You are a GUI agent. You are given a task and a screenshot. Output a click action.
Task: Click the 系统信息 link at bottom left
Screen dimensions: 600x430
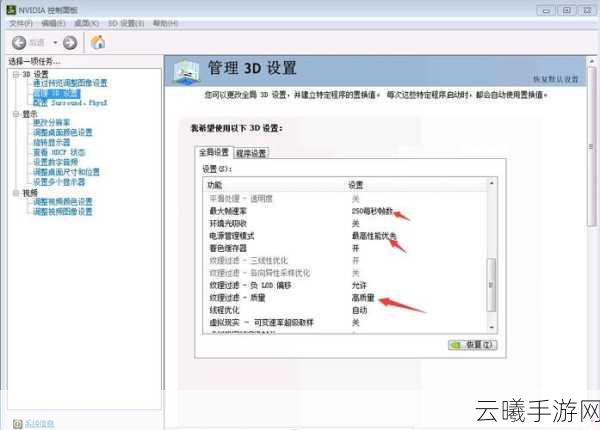[39, 423]
